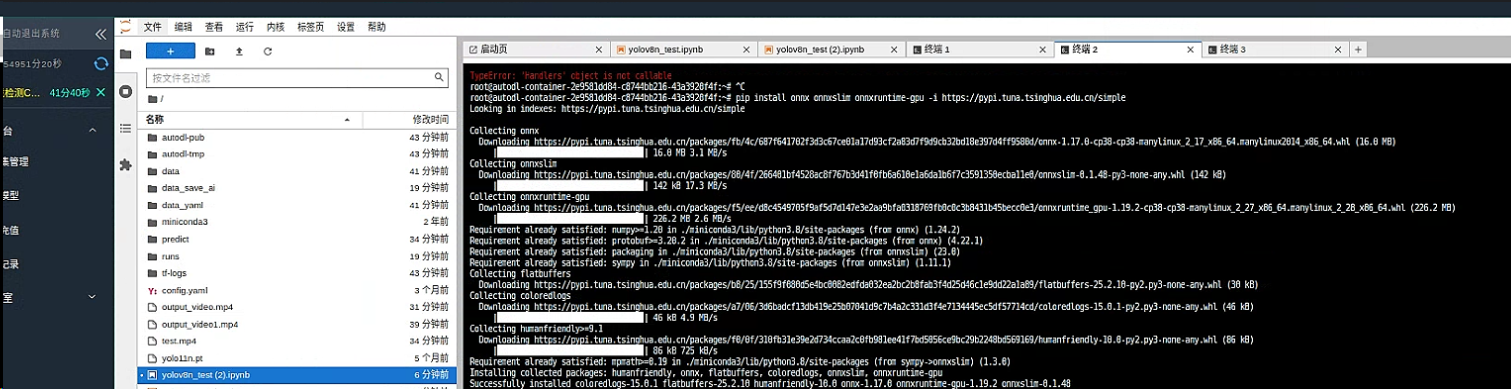The image size is (1511, 389).
Task: Click the file name filter input field
Action: 297,77
